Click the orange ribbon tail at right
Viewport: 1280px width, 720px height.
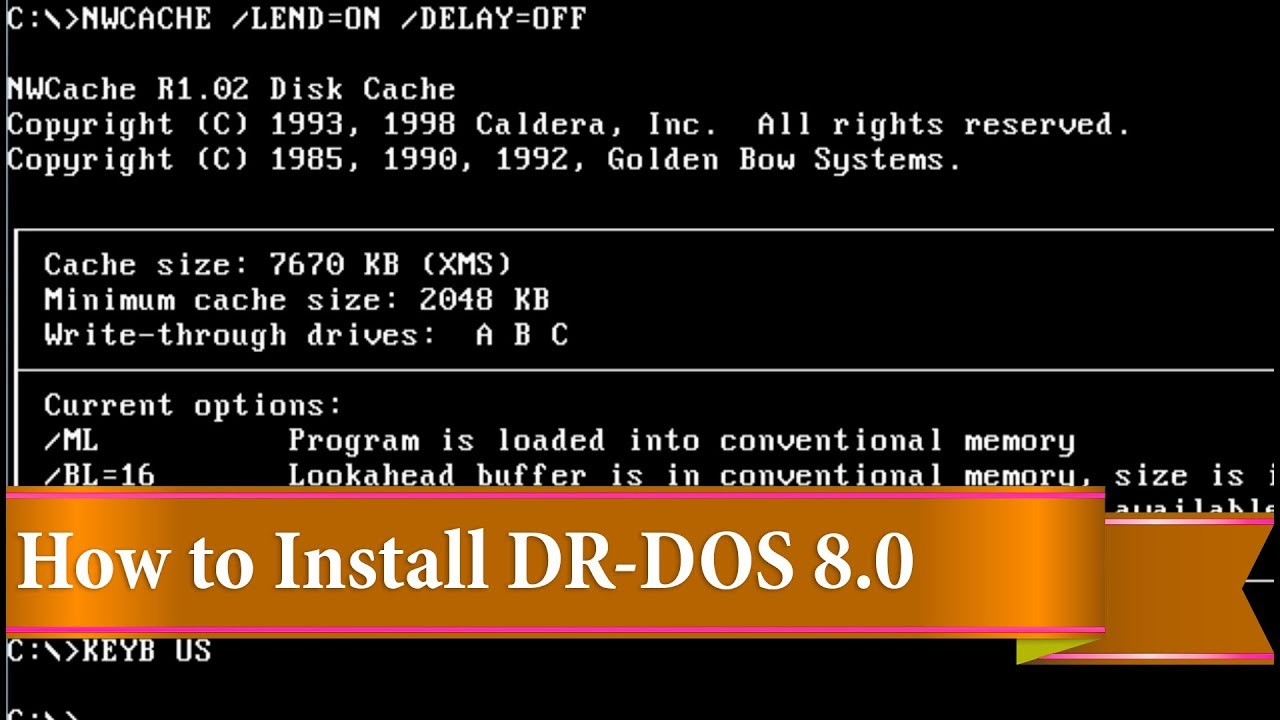coord(1190,590)
